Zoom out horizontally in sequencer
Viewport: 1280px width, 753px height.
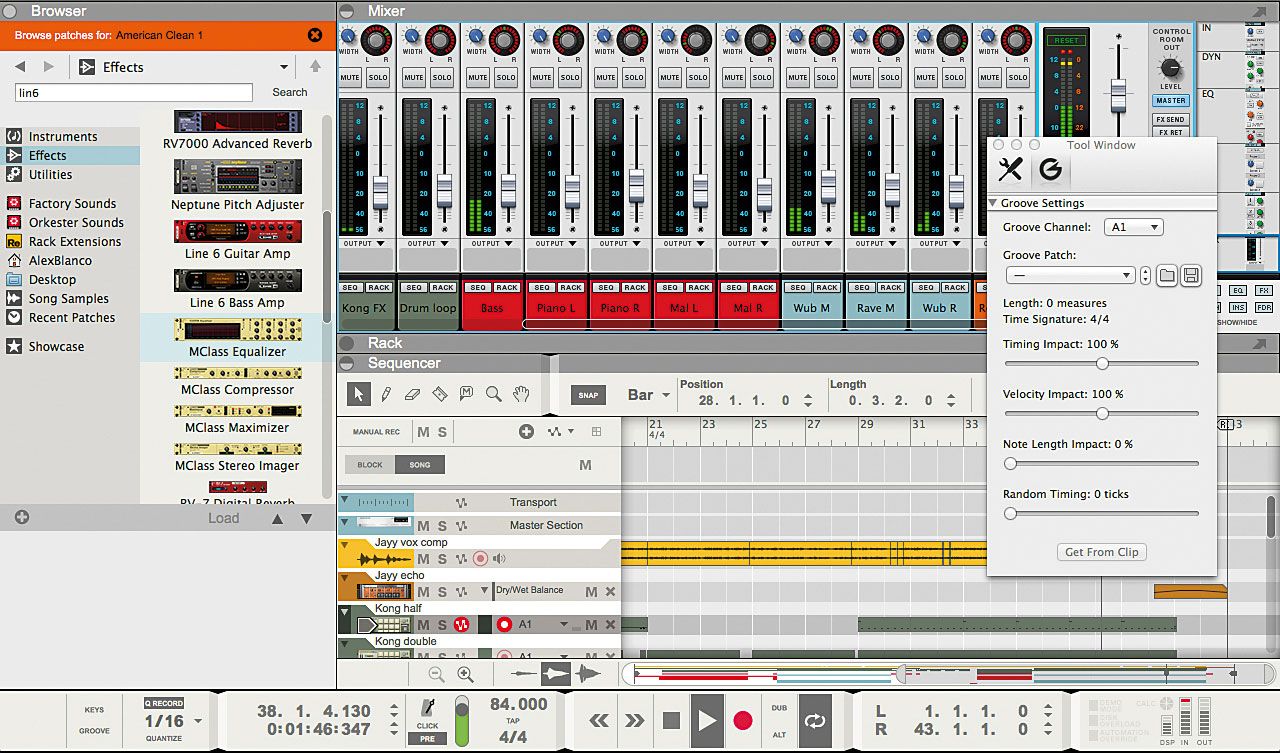click(437, 675)
